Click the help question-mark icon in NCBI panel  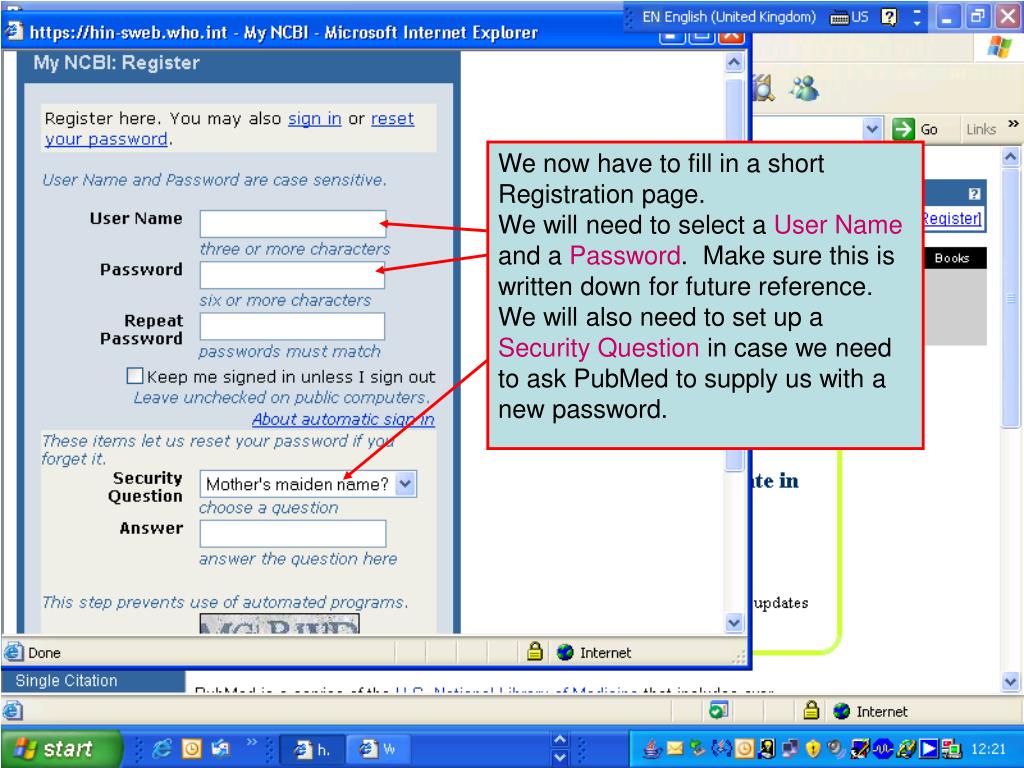(974, 193)
